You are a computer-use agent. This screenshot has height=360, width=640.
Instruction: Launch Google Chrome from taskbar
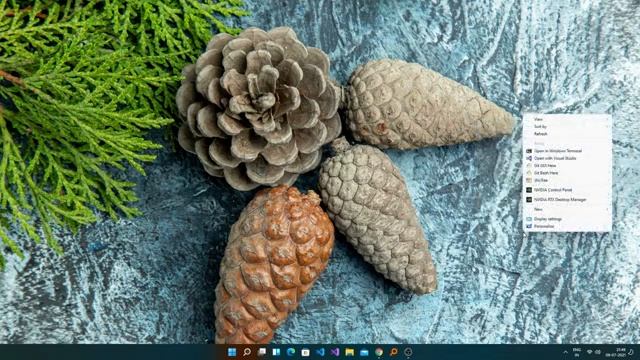pos(379,352)
